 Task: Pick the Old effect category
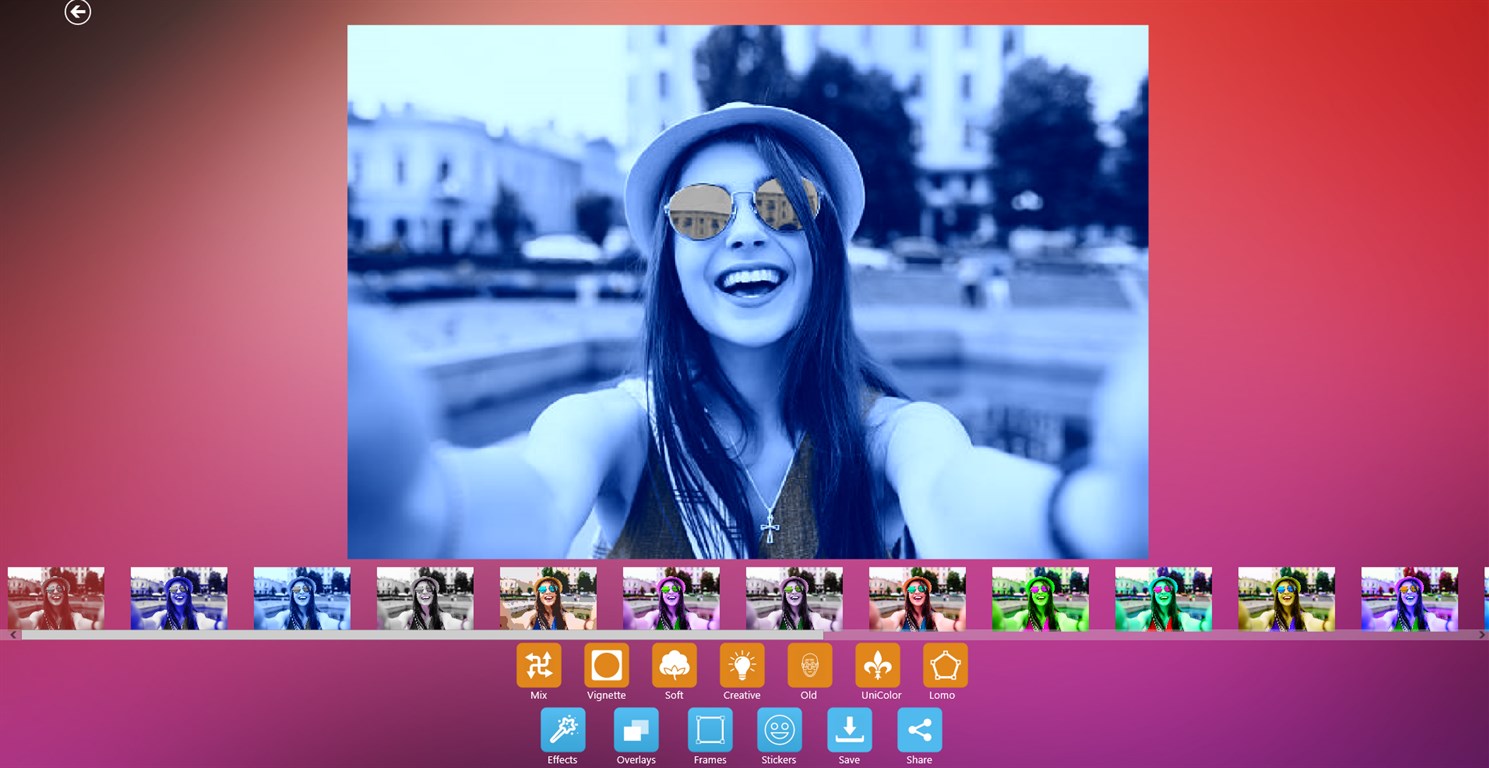click(x=809, y=666)
